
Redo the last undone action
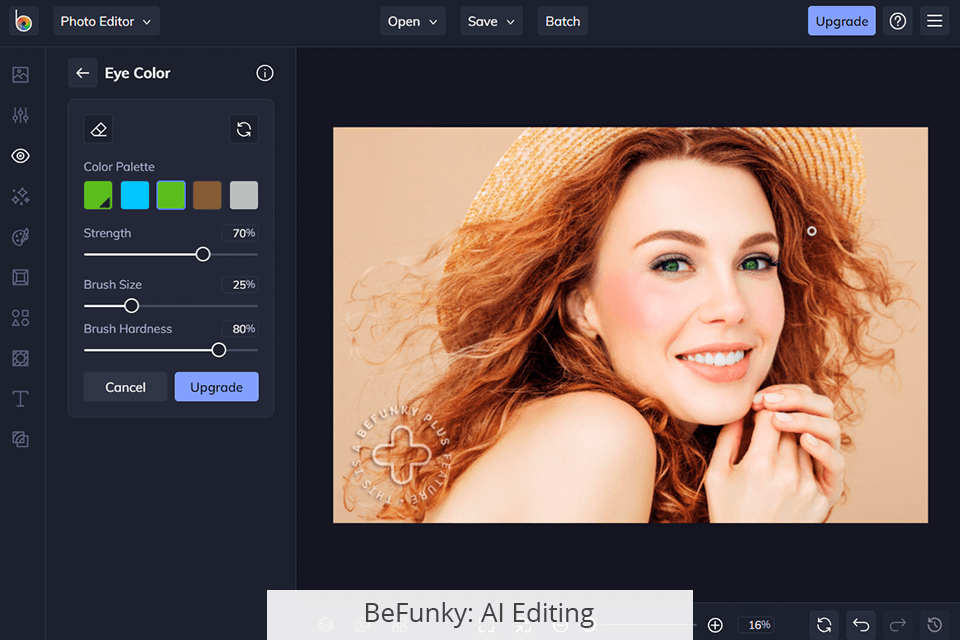tap(898, 625)
